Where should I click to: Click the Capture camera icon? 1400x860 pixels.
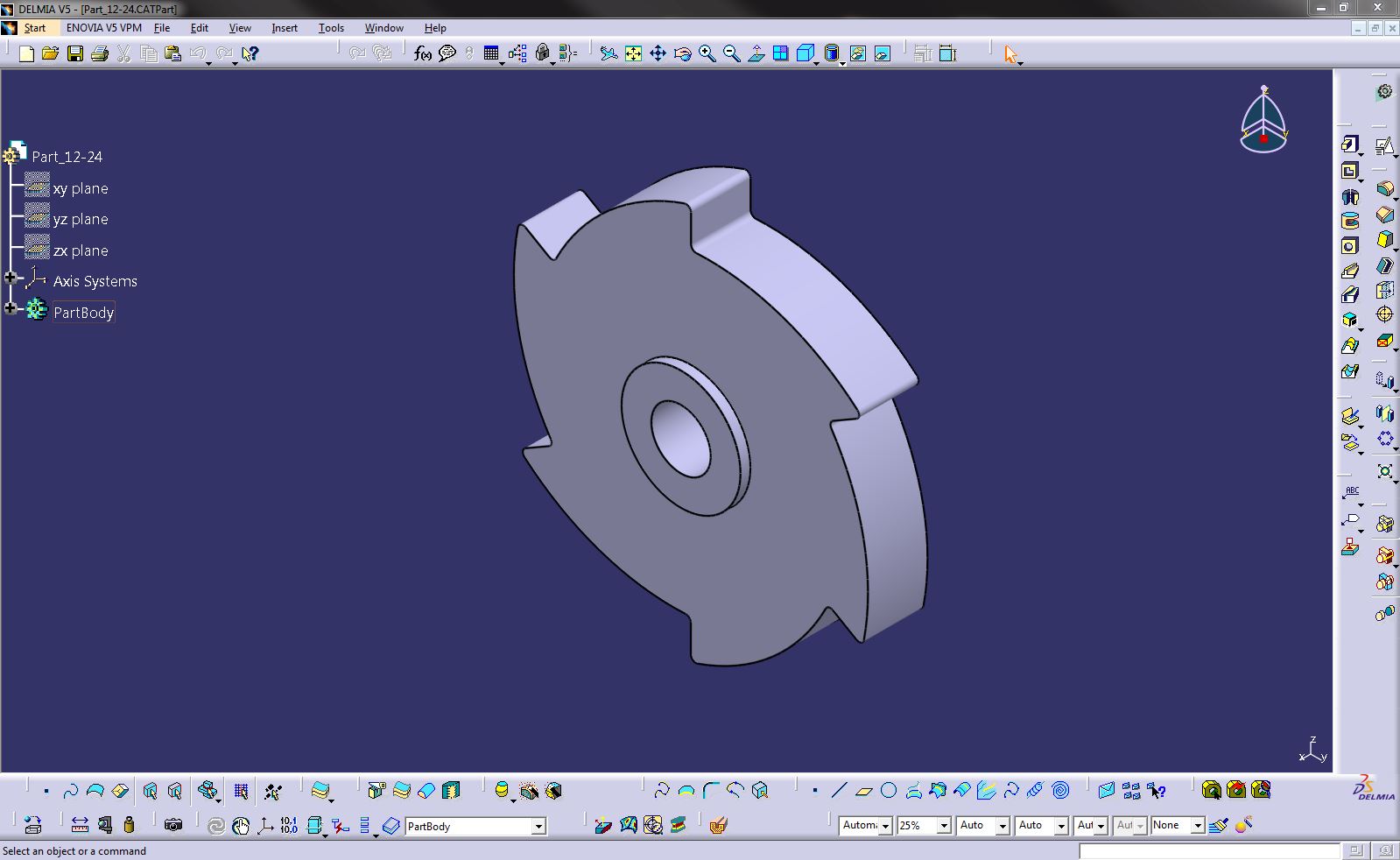coord(173,825)
